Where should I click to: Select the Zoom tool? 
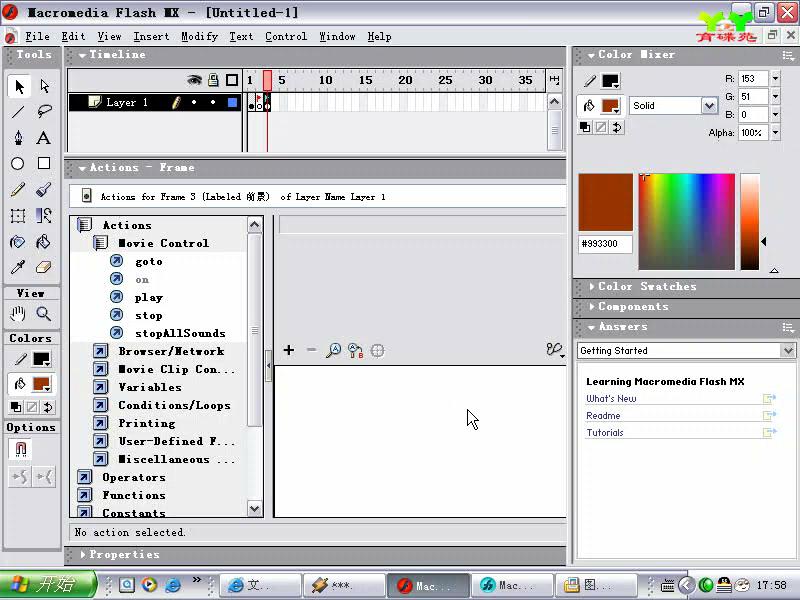pos(44,313)
